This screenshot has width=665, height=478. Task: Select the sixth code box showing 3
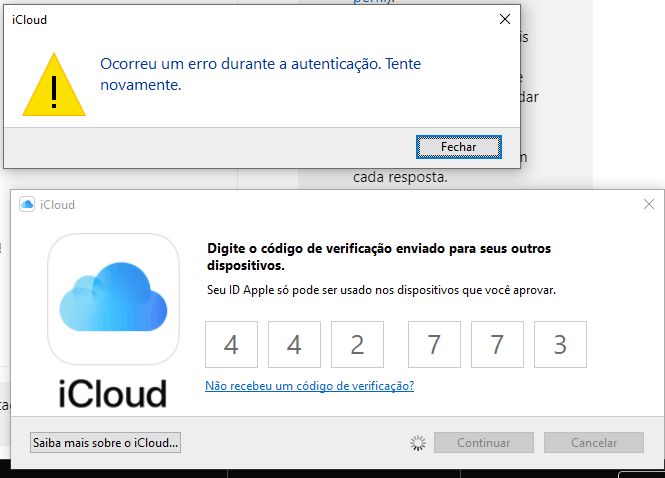pyautogui.click(x=560, y=344)
